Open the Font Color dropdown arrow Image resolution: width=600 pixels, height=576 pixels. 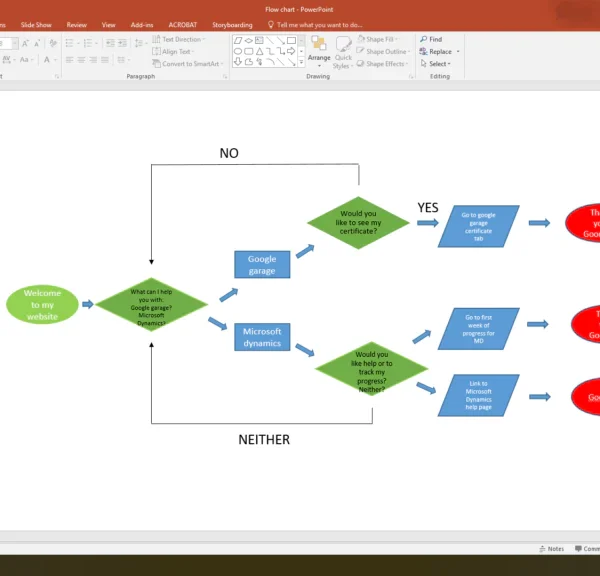coord(55,60)
